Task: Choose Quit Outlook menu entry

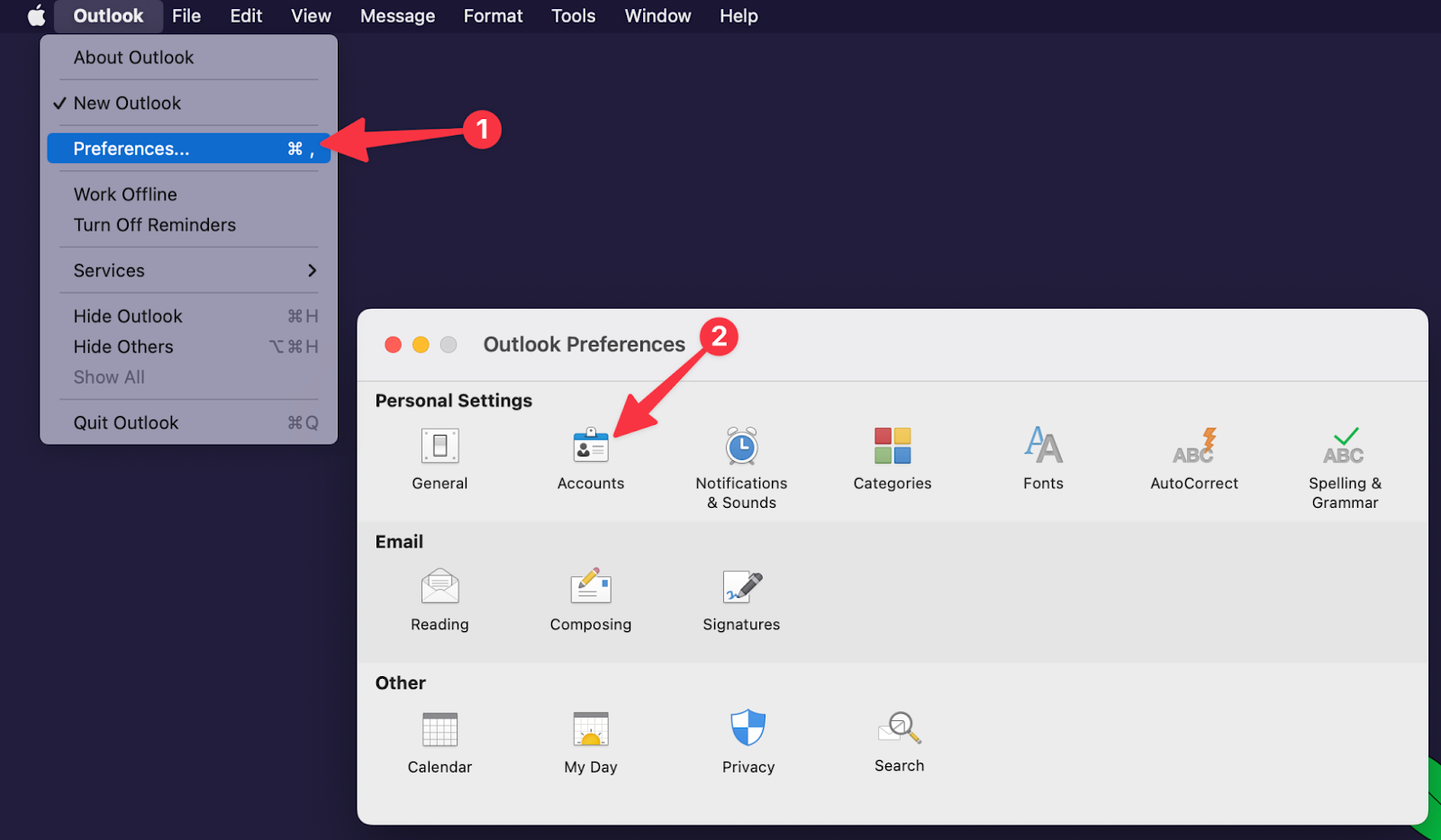Action: point(189,422)
